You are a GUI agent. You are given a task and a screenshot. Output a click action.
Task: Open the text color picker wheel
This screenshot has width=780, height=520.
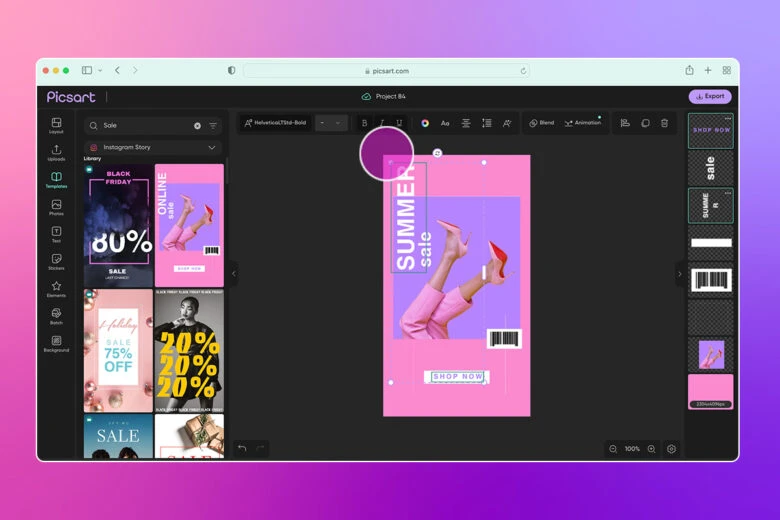425,123
